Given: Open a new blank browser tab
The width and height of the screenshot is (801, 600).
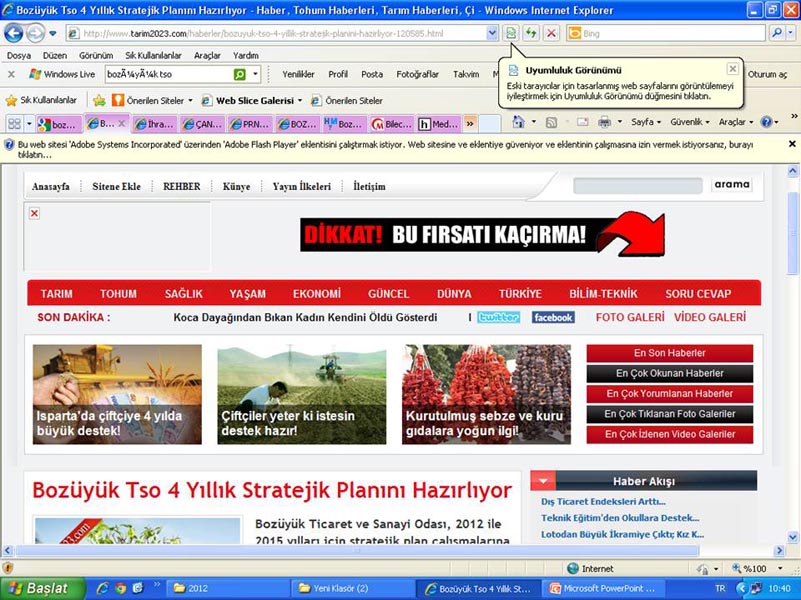Looking at the screenshot, I should coord(489,124).
